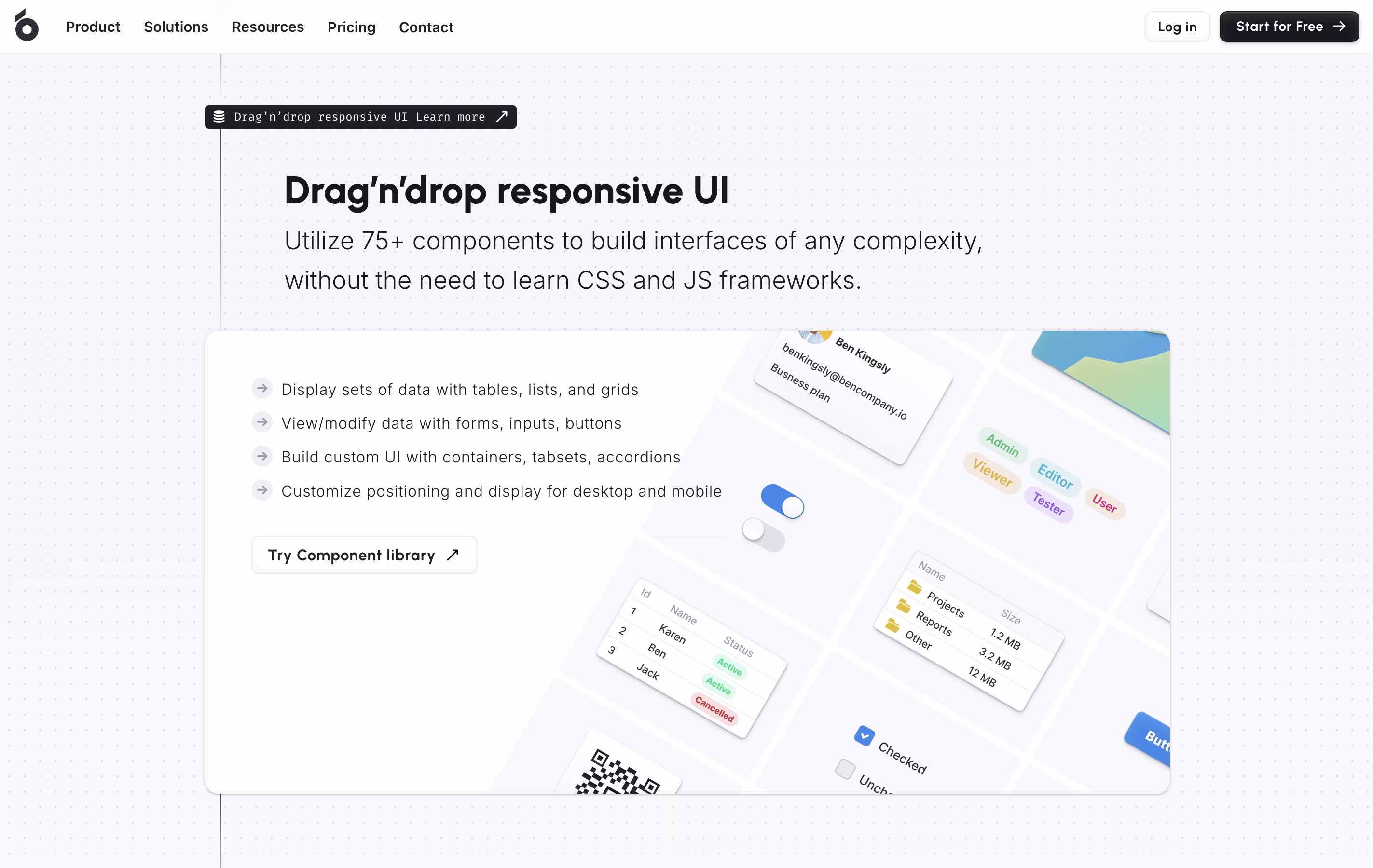1373x868 pixels.
Task: Click the blue Checked checkbox
Action: coord(865,735)
